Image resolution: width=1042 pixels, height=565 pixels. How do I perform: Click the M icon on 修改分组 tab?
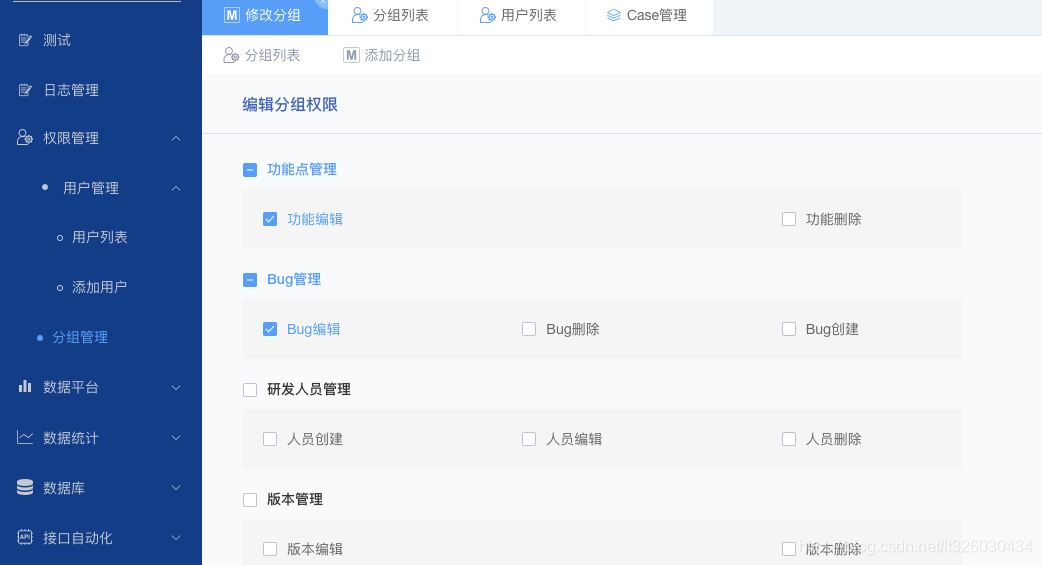(231, 15)
